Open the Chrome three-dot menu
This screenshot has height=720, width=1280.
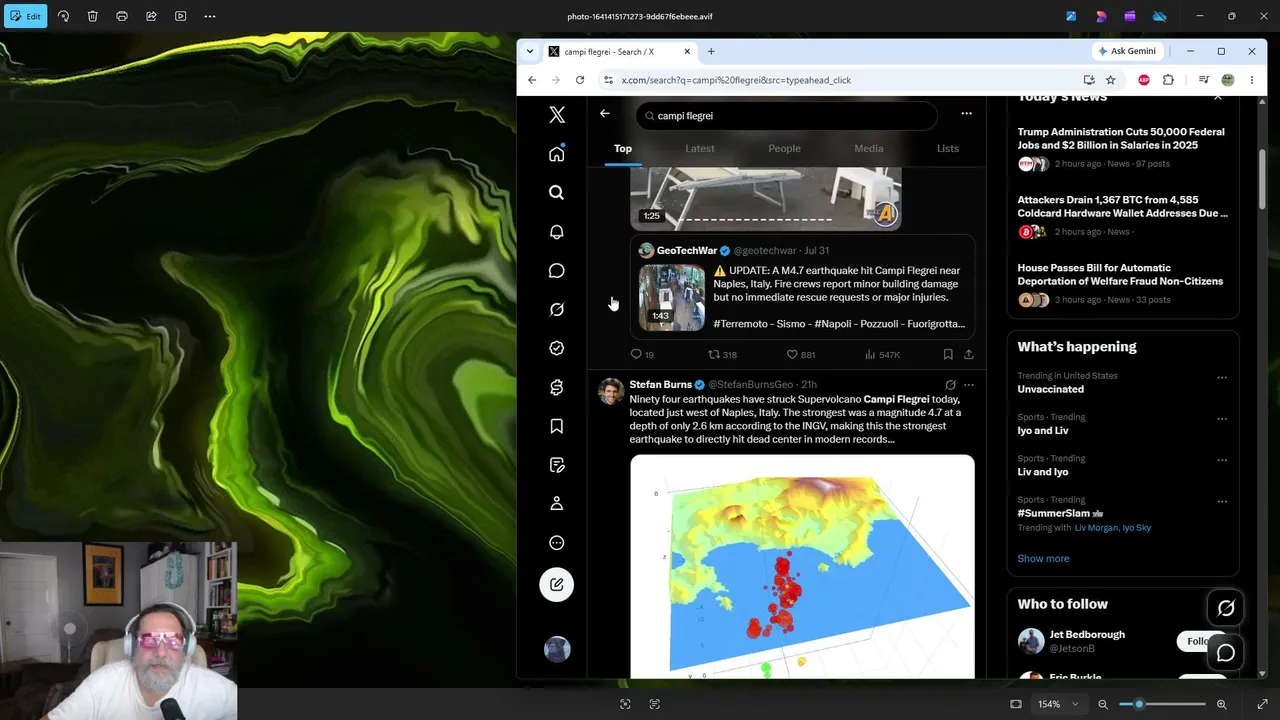(x=1252, y=80)
